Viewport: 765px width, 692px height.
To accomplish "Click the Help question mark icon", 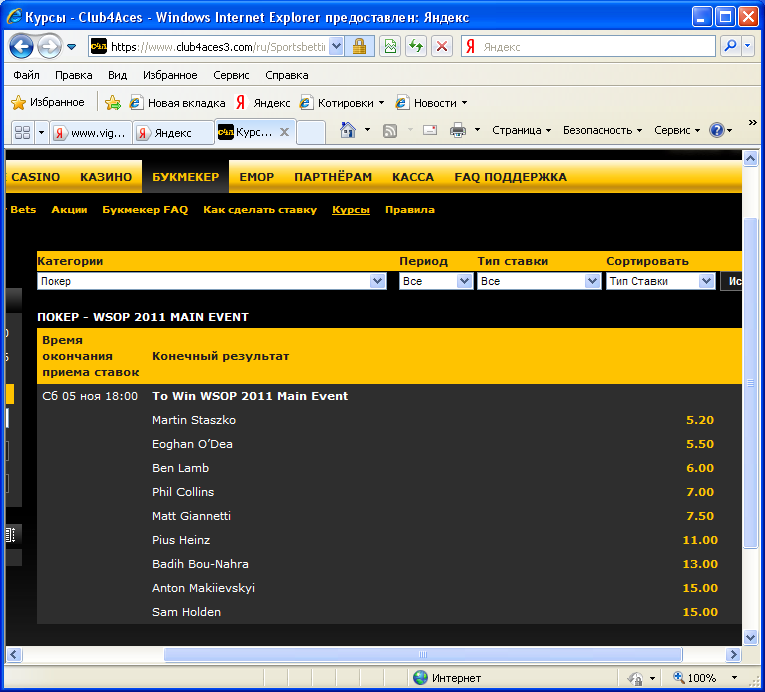I will point(717,130).
